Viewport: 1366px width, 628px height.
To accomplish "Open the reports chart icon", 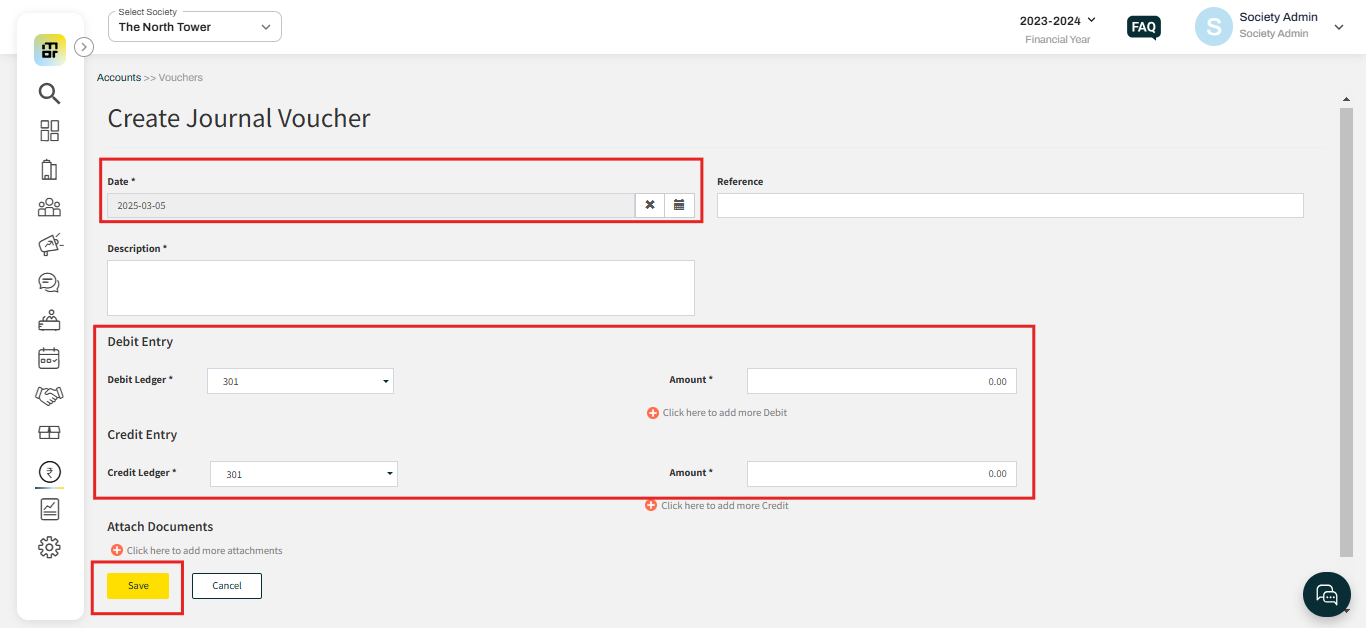I will (49, 509).
